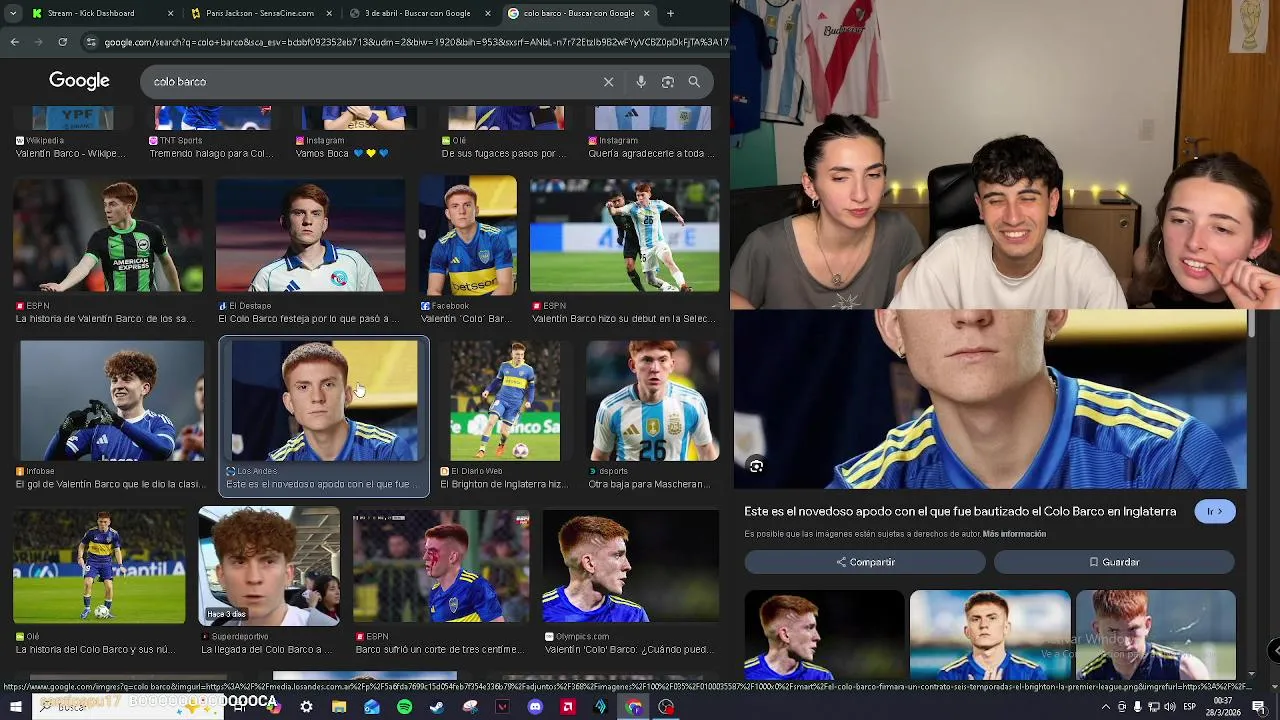1280x720 pixels.
Task: Launch Spotify from the taskbar
Action: [404, 707]
